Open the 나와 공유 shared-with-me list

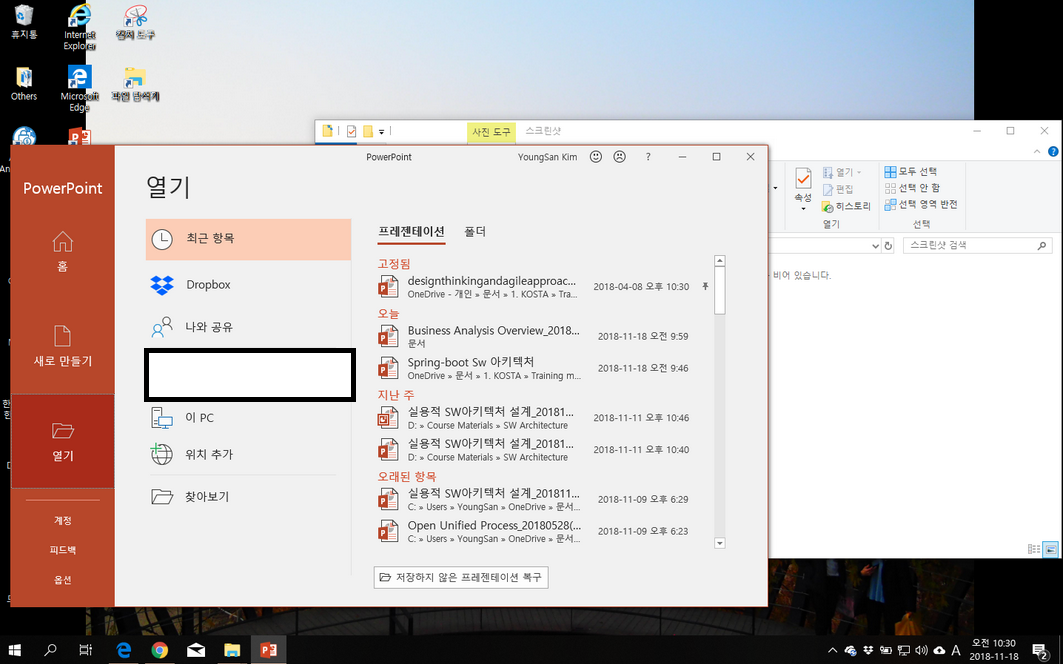248,327
